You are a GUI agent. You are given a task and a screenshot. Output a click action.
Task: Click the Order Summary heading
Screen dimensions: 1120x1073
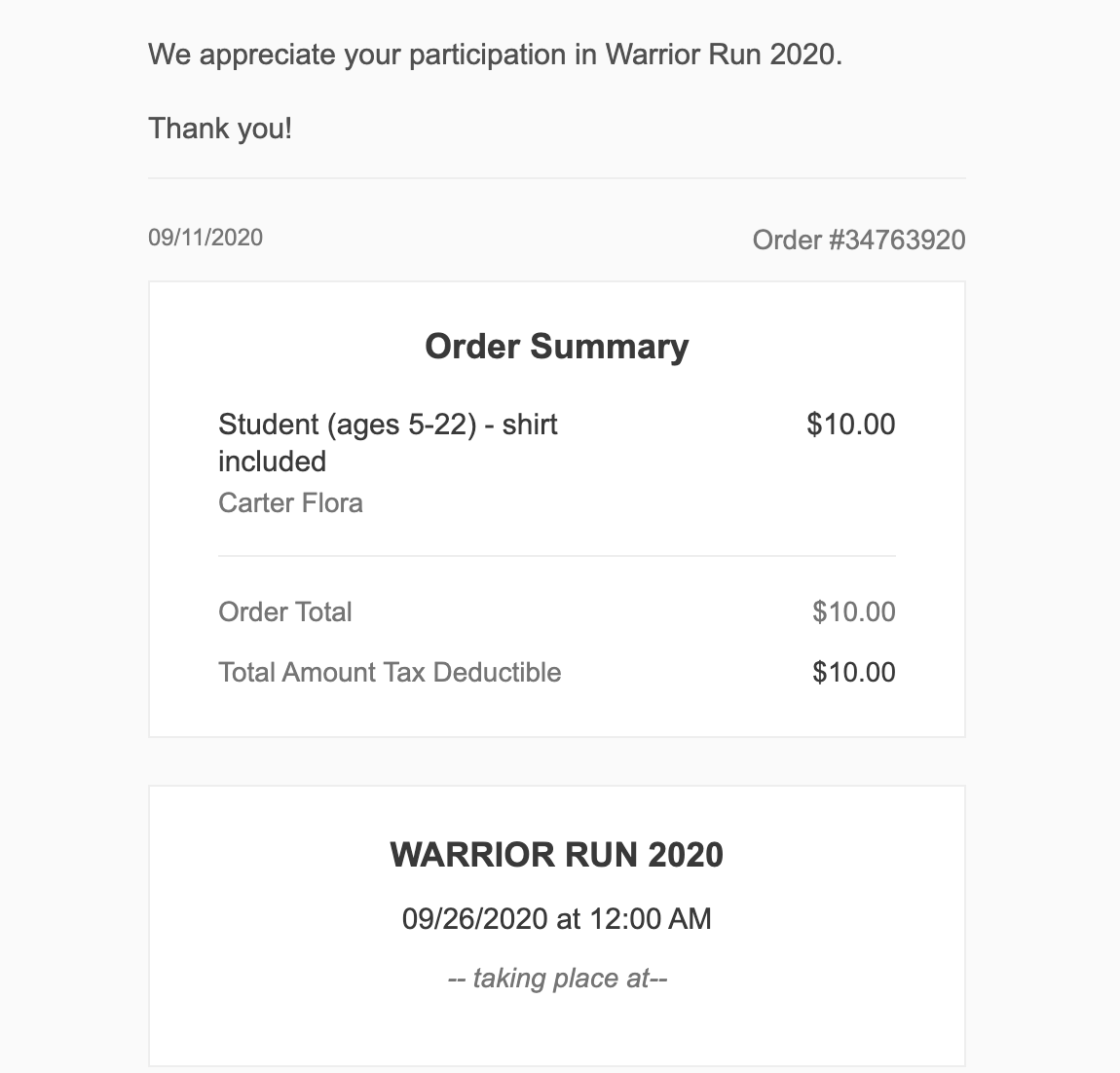point(556,347)
